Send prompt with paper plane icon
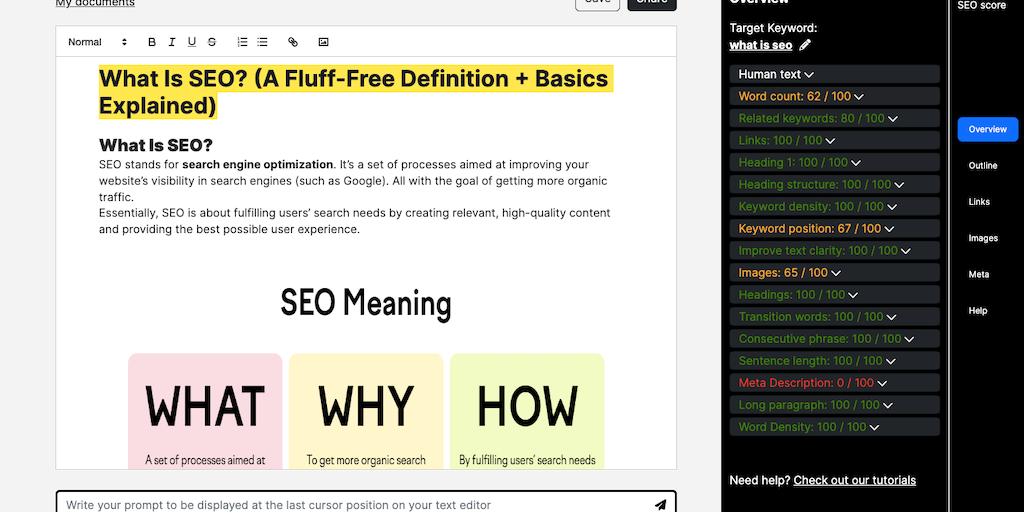This screenshot has width=1024, height=512. [660, 505]
